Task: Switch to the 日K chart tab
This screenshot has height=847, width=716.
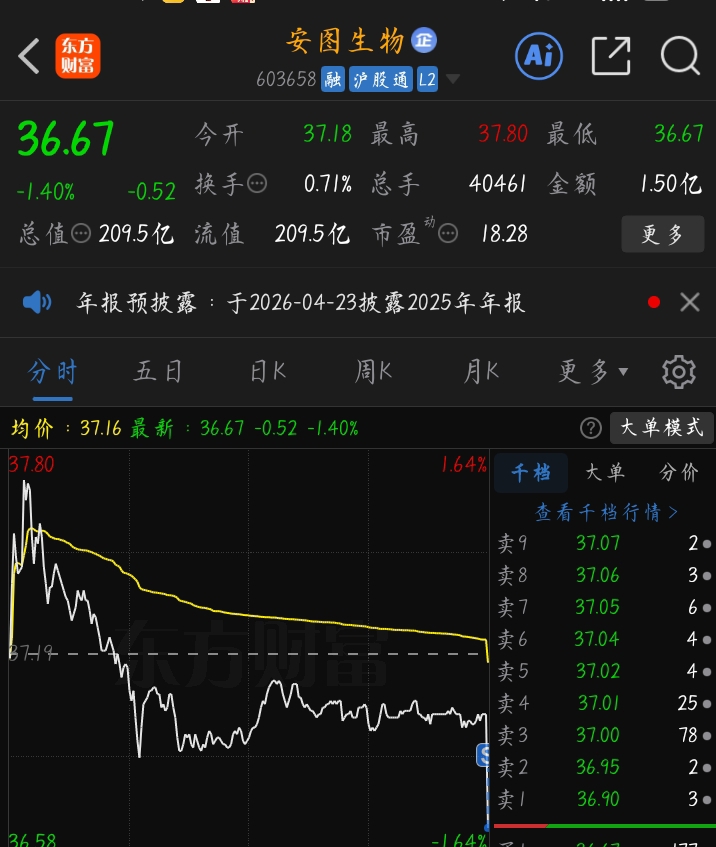Action: pos(267,372)
